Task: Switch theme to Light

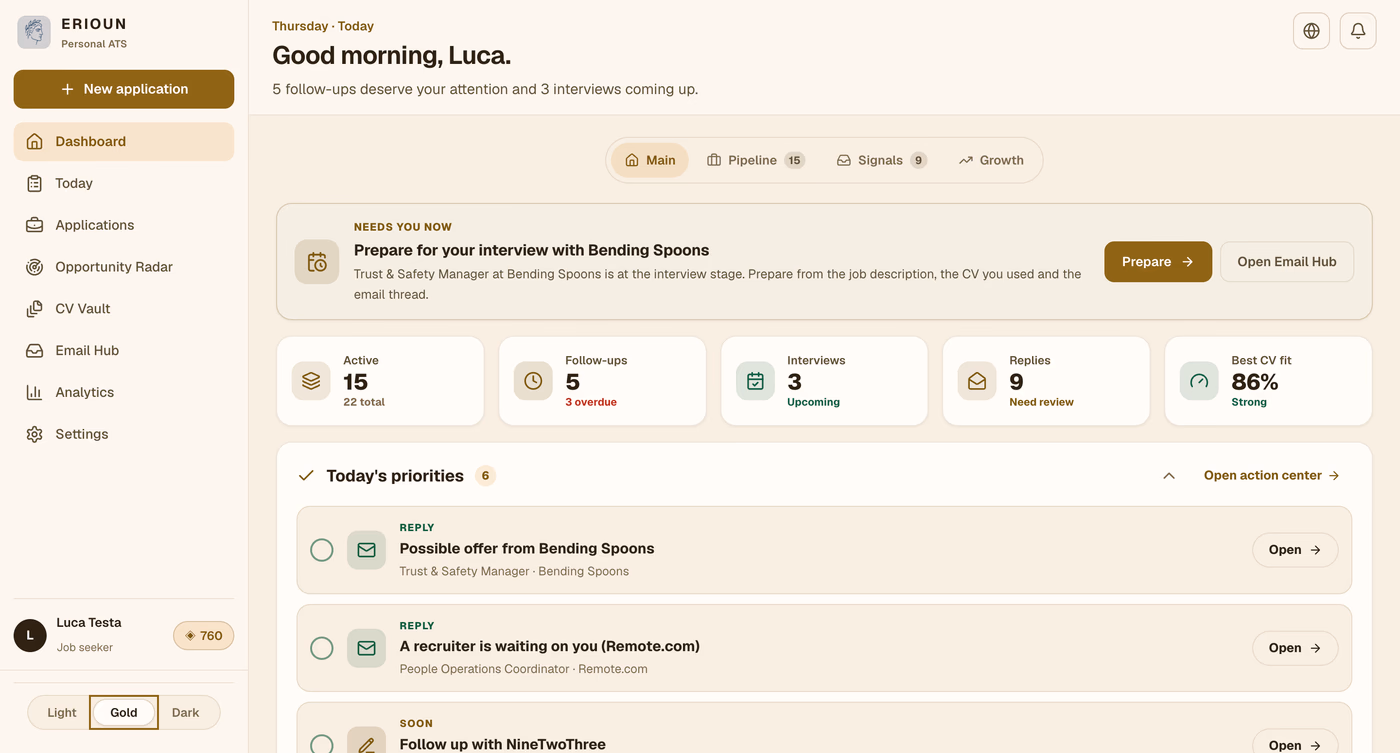Action: pyautogui.click(x=61, y=713)
